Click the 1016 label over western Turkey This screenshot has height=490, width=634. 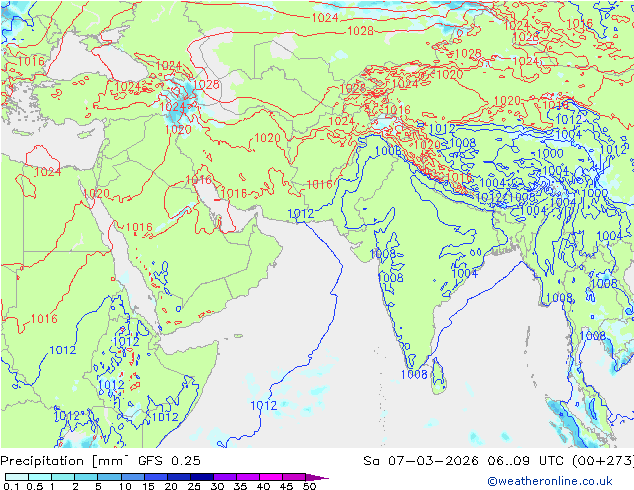tap(31, 61)
